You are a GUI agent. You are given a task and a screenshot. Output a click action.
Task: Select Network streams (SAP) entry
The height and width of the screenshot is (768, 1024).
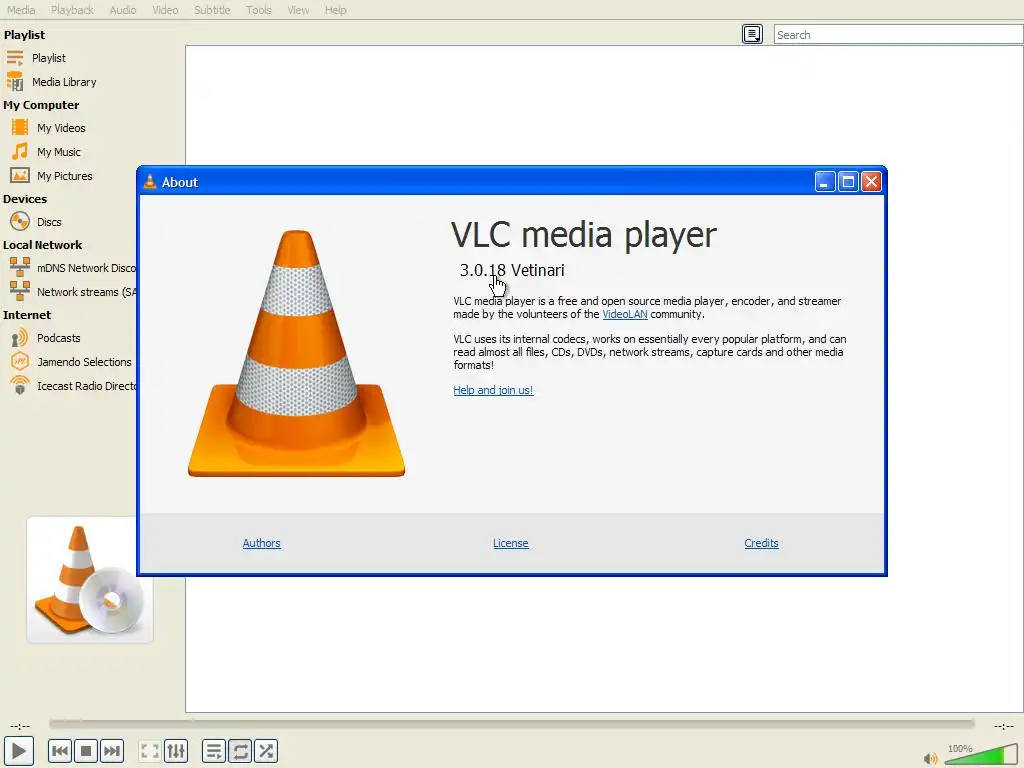[x=86, y=293]
